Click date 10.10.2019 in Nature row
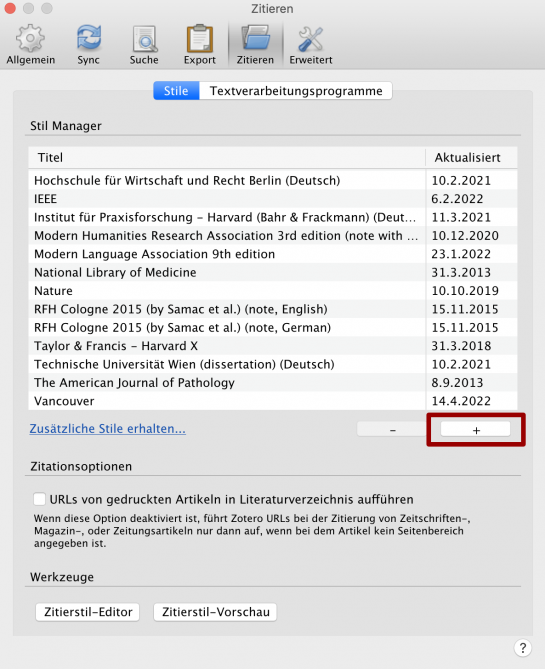The width and height of the screenshot is (545, 669). [x=465, y=291]
